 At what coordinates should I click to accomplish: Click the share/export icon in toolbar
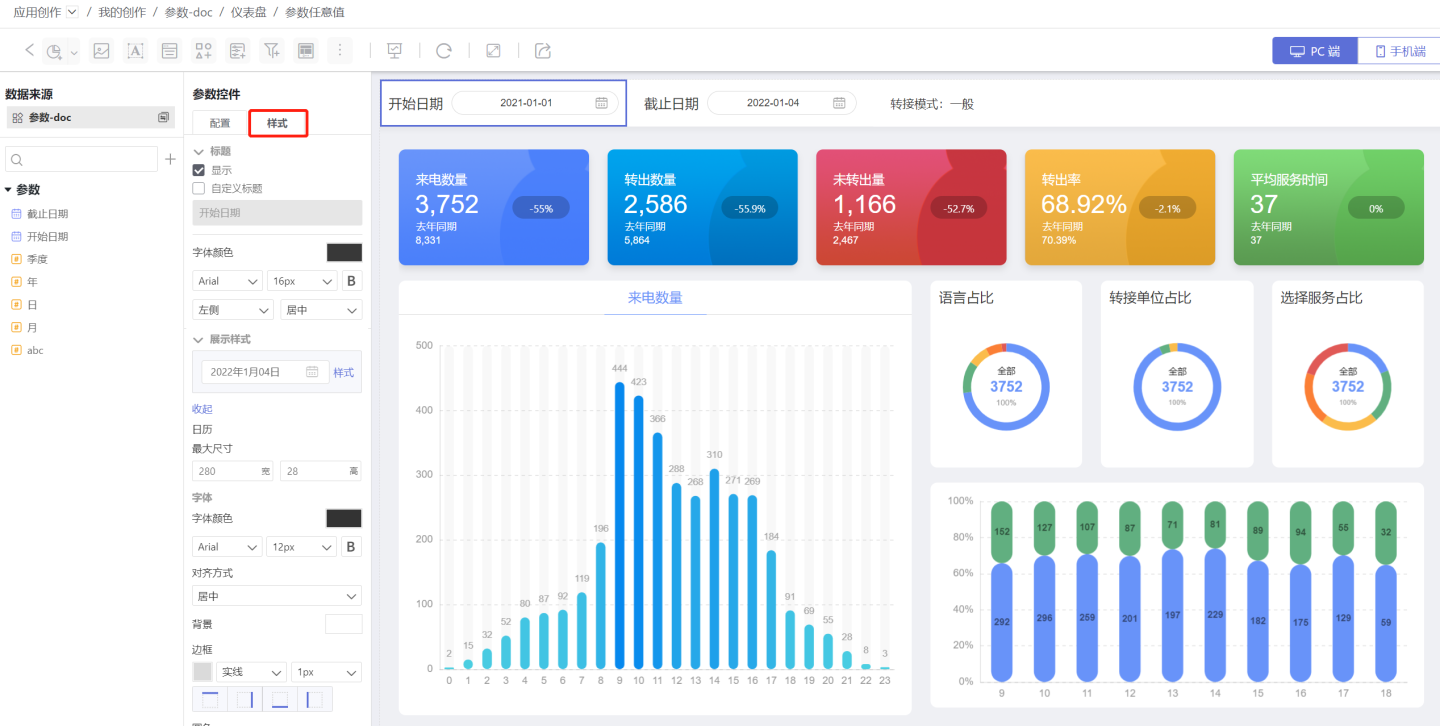coord(543,51)
